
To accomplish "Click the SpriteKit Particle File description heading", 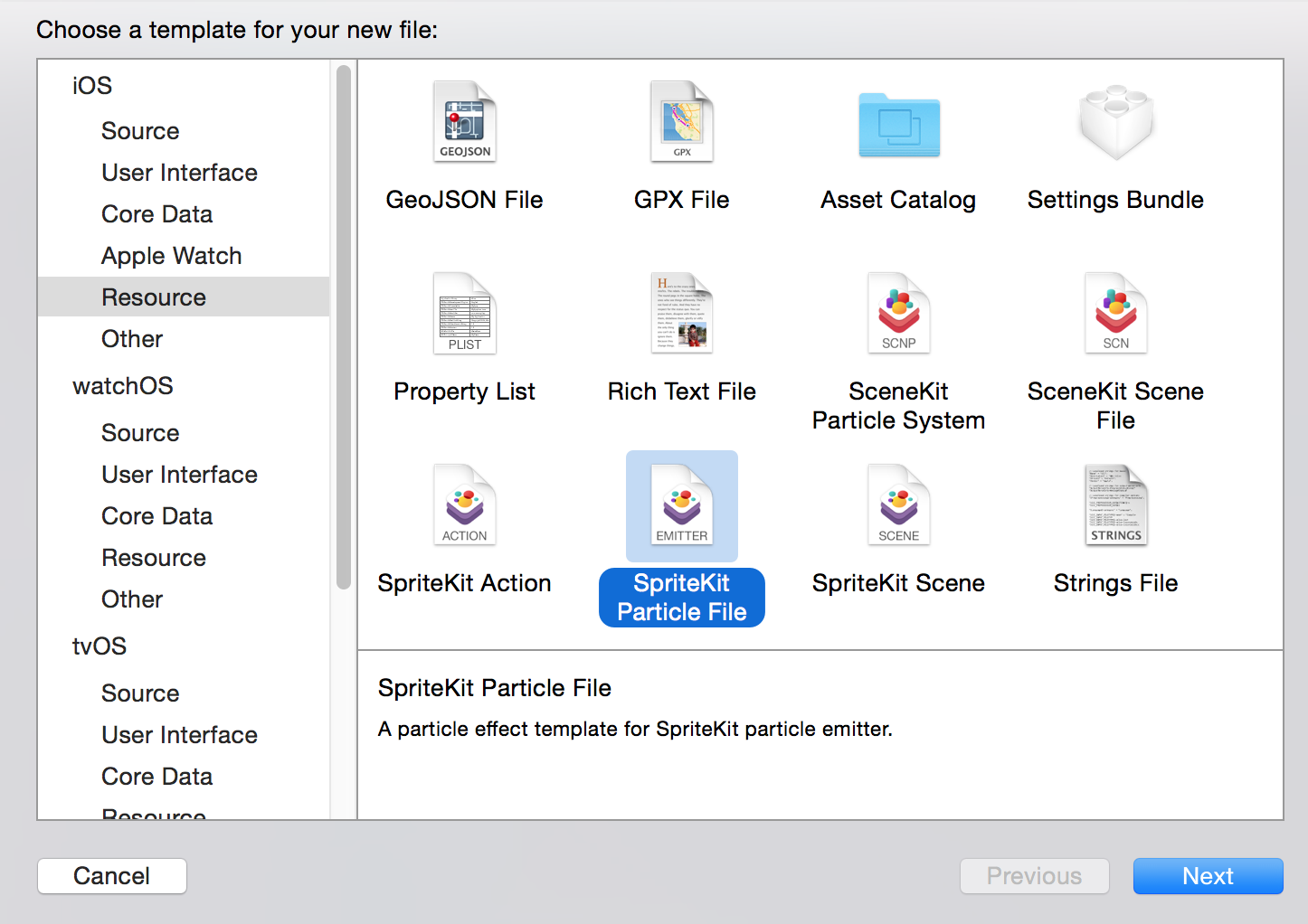I will click(495, 688).
